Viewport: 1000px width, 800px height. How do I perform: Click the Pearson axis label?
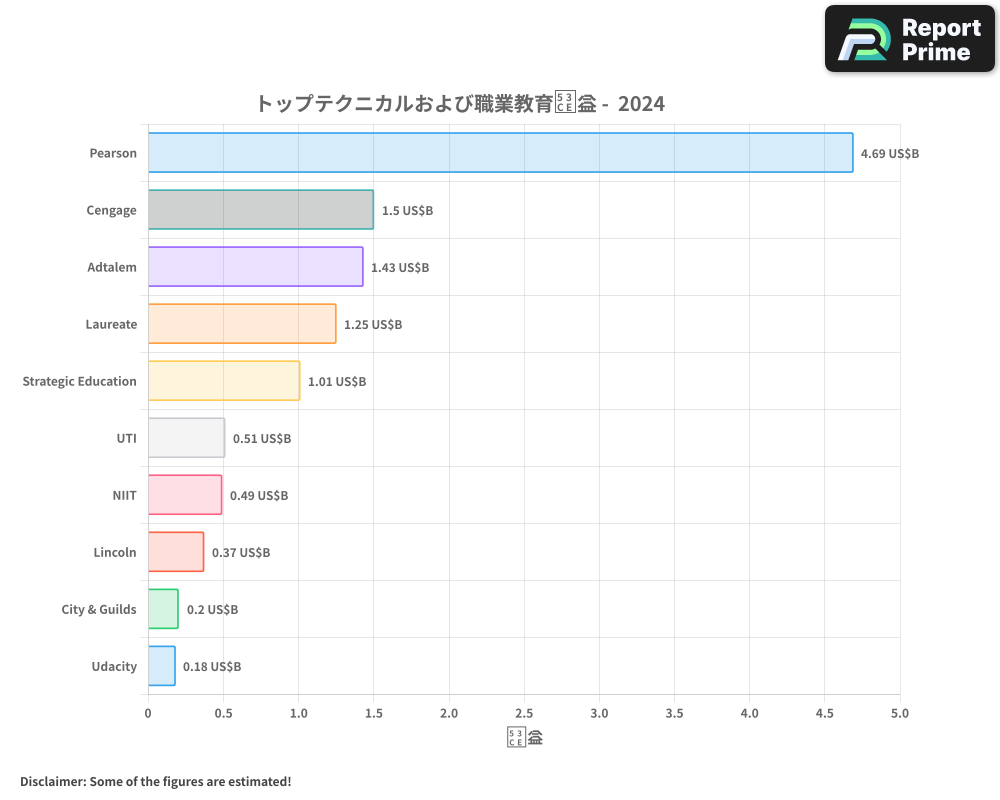[113, 153]
